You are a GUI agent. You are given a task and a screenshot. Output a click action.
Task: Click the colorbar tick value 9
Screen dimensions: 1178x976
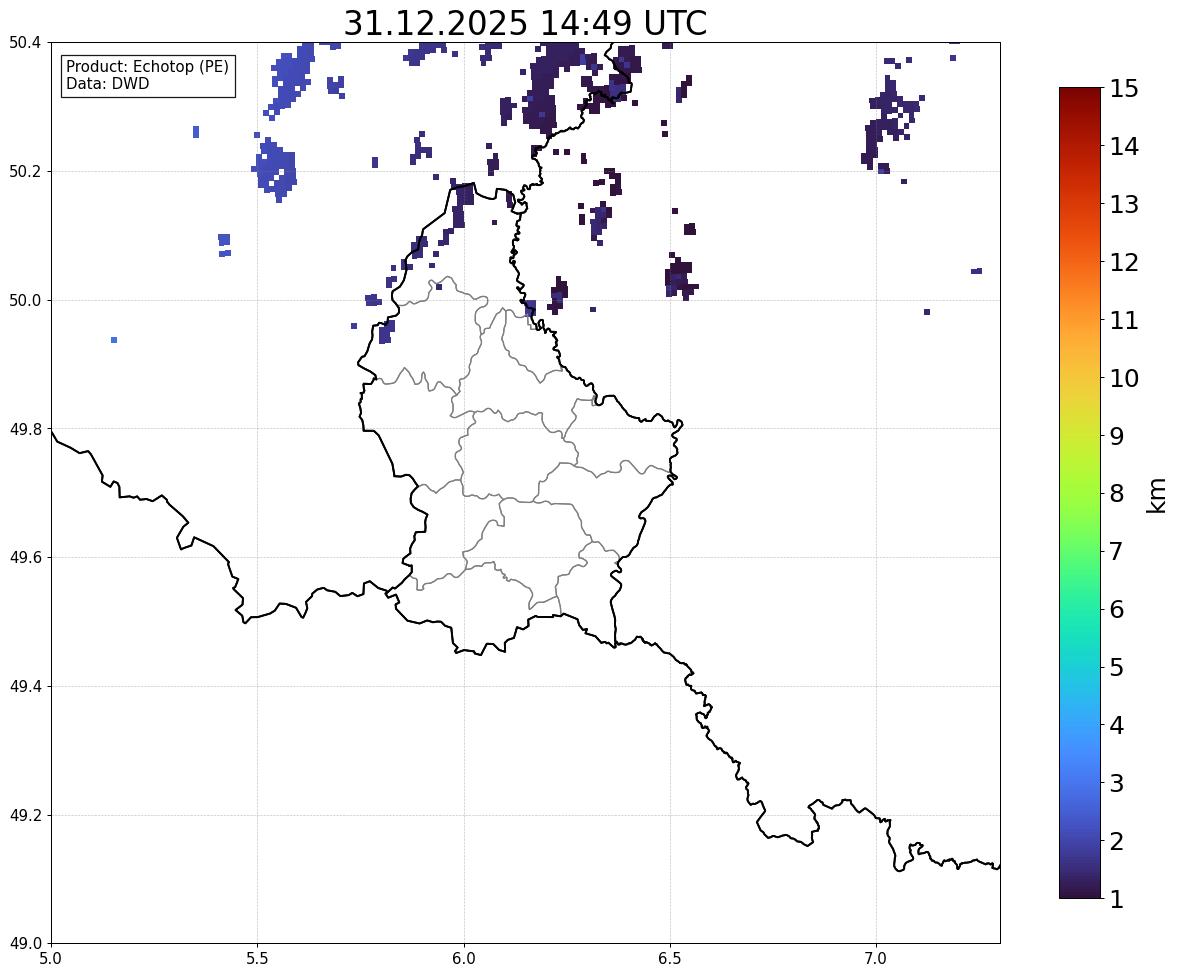click(1117, 436)
